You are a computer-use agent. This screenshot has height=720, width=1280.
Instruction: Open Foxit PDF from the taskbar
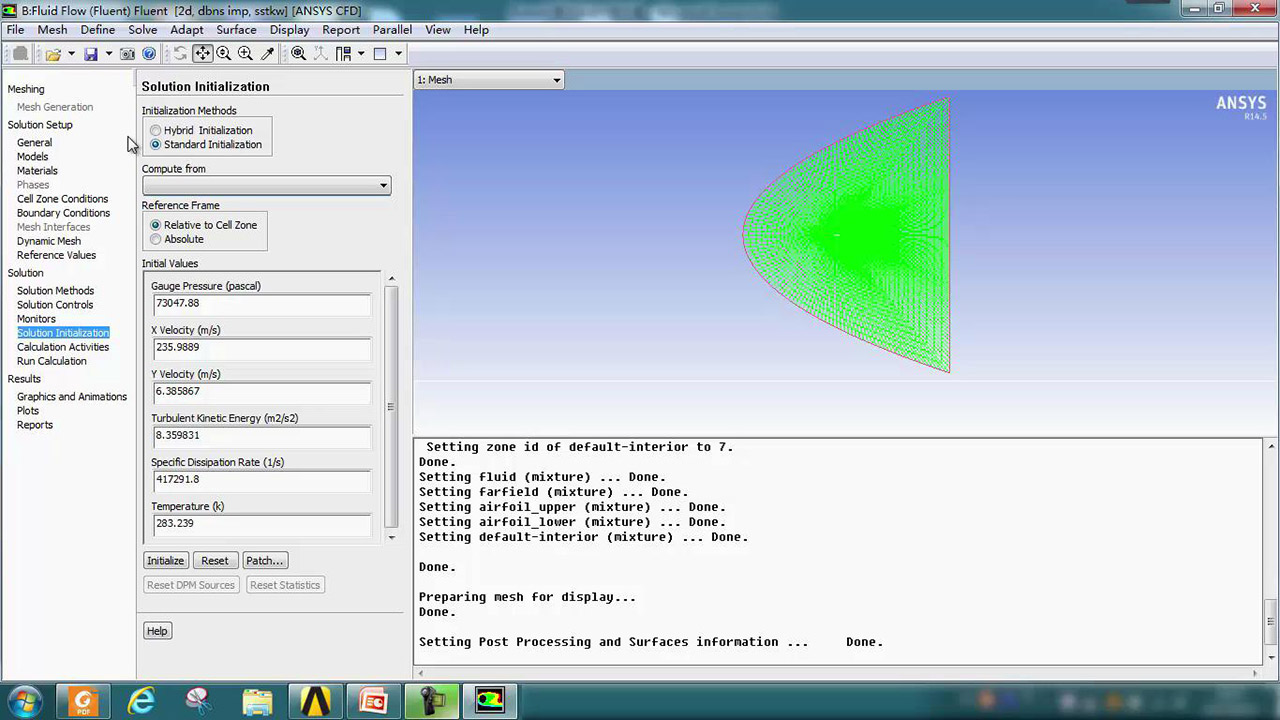[83, 701]
